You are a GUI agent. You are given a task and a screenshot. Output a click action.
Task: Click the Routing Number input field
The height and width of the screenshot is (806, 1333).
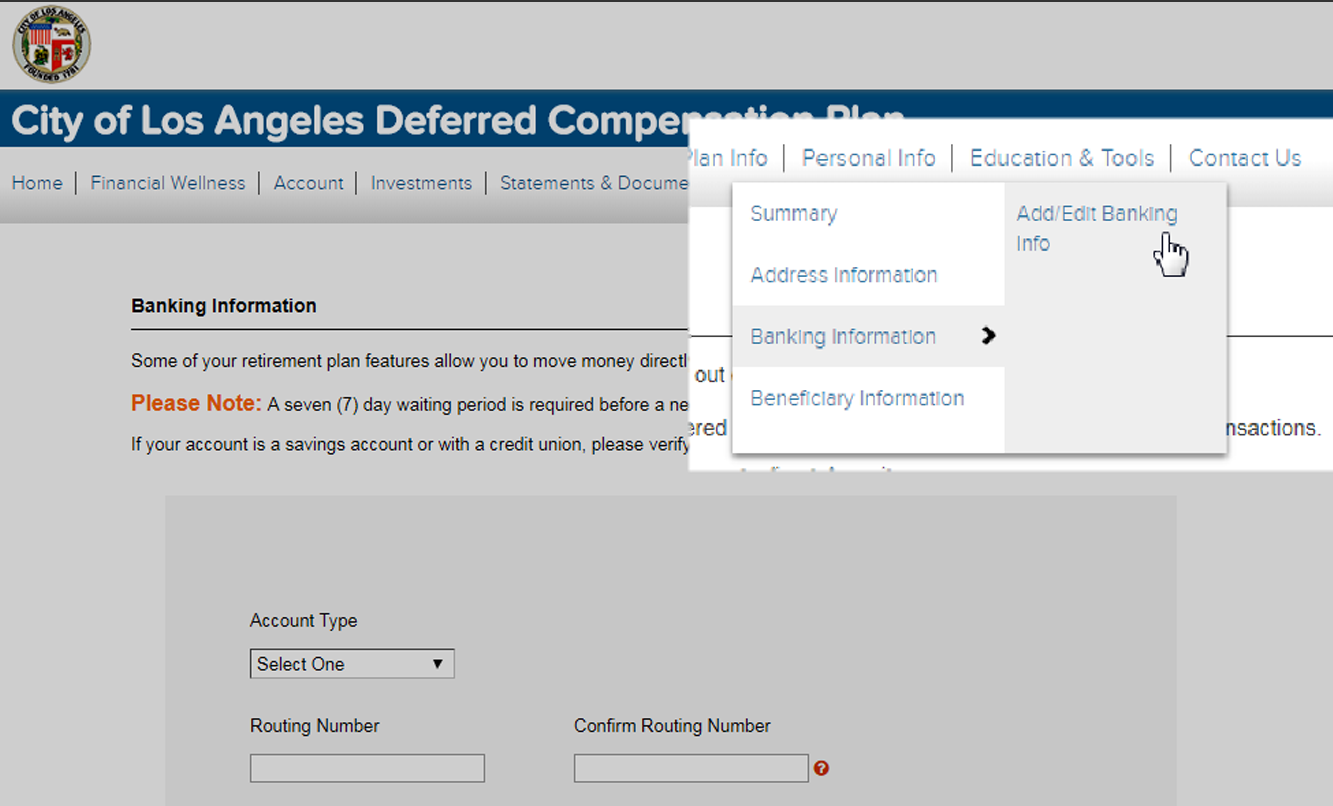pyautogui.click(x=367, y=768)
